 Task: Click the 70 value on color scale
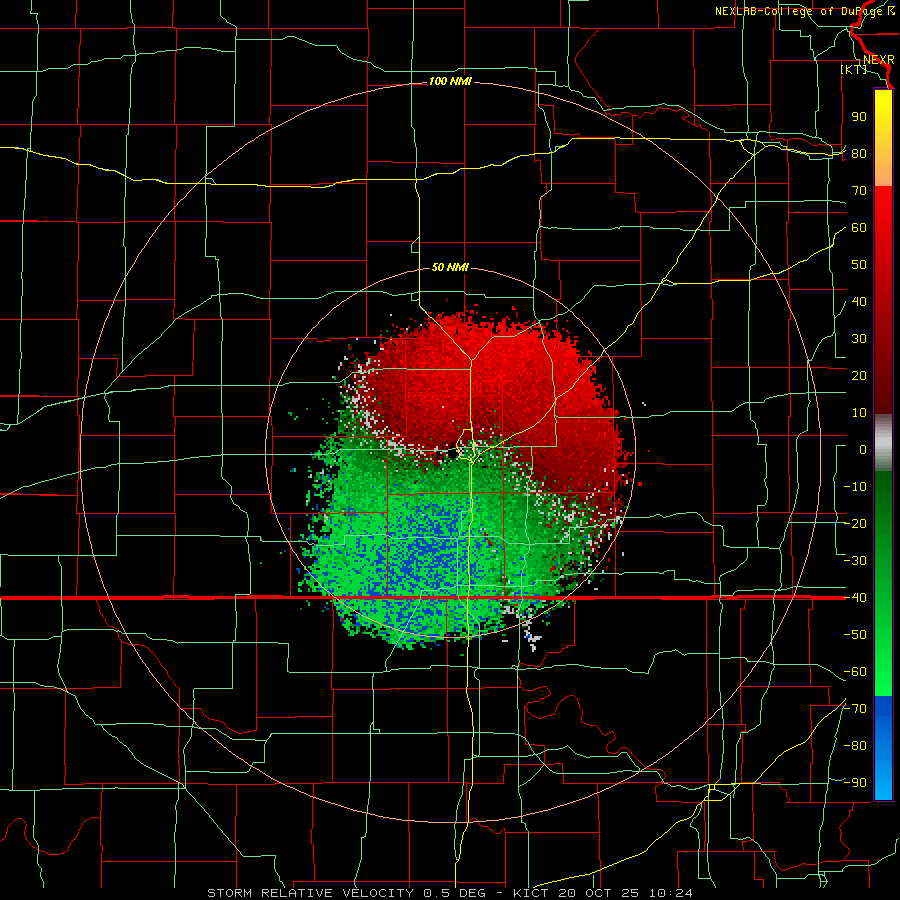coord(859,191)
